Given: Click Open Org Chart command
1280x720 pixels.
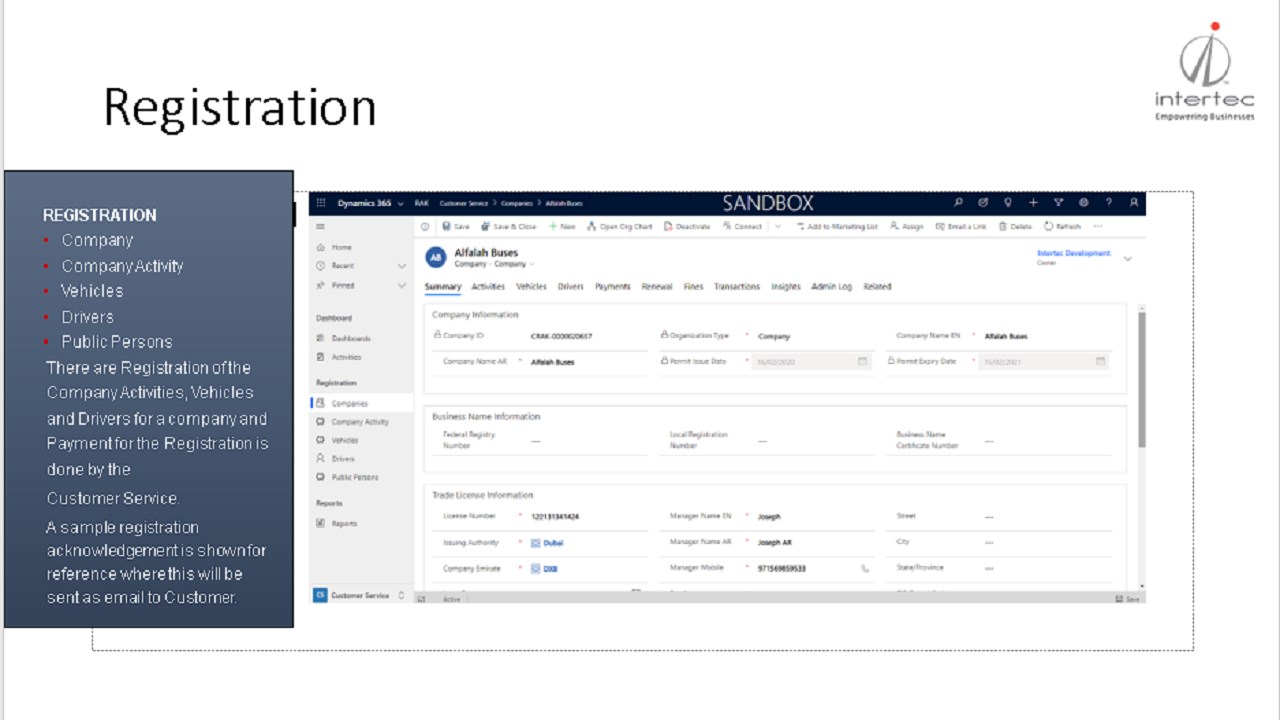Looking at the screenshot, I should click(620, 227).
